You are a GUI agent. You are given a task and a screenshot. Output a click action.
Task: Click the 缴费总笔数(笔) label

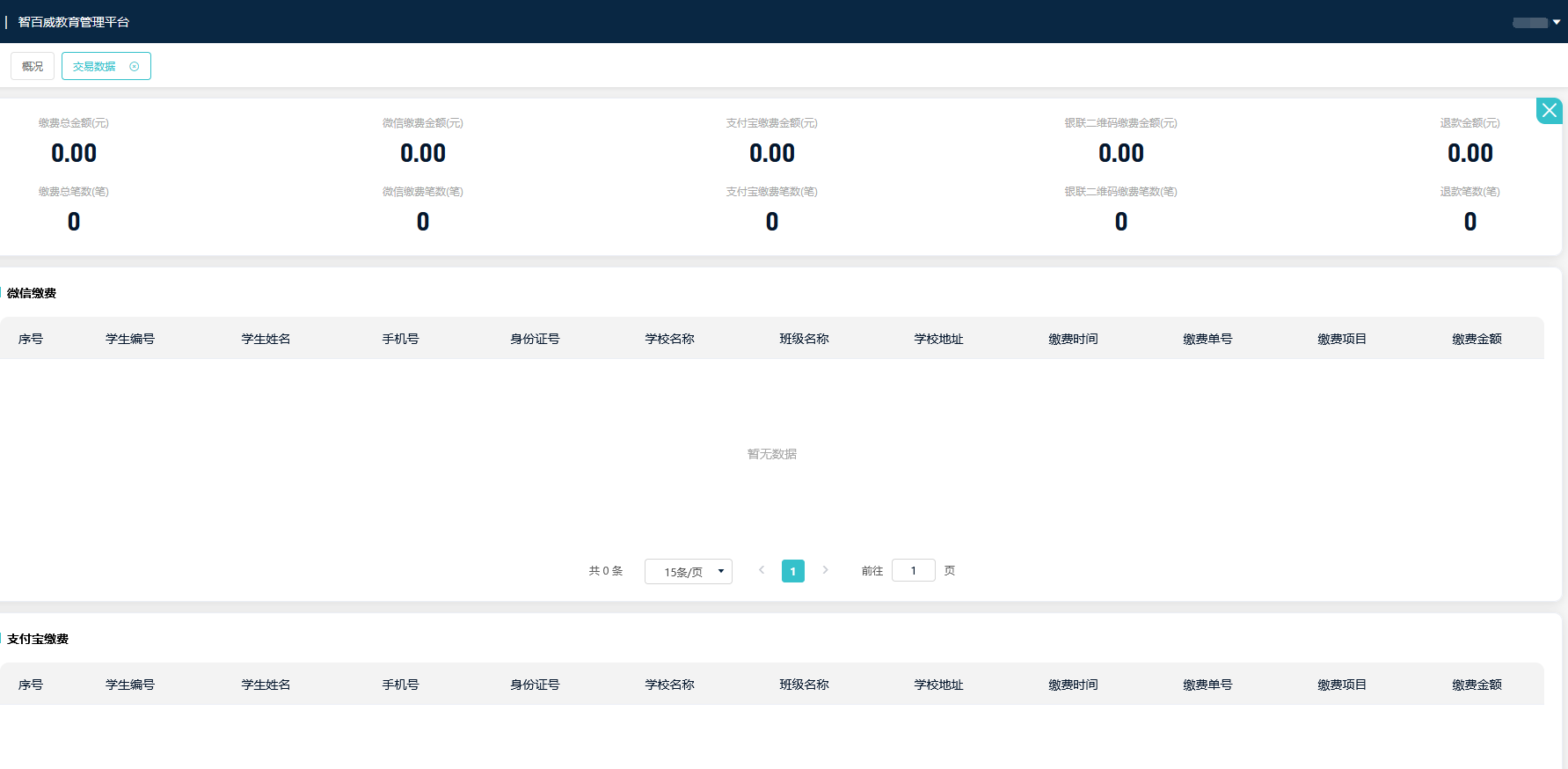74,192
